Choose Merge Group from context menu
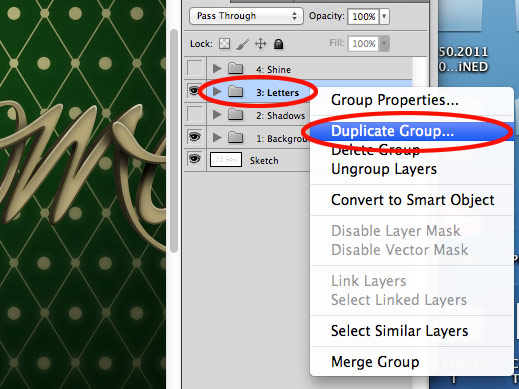 [x=411, y=362]
